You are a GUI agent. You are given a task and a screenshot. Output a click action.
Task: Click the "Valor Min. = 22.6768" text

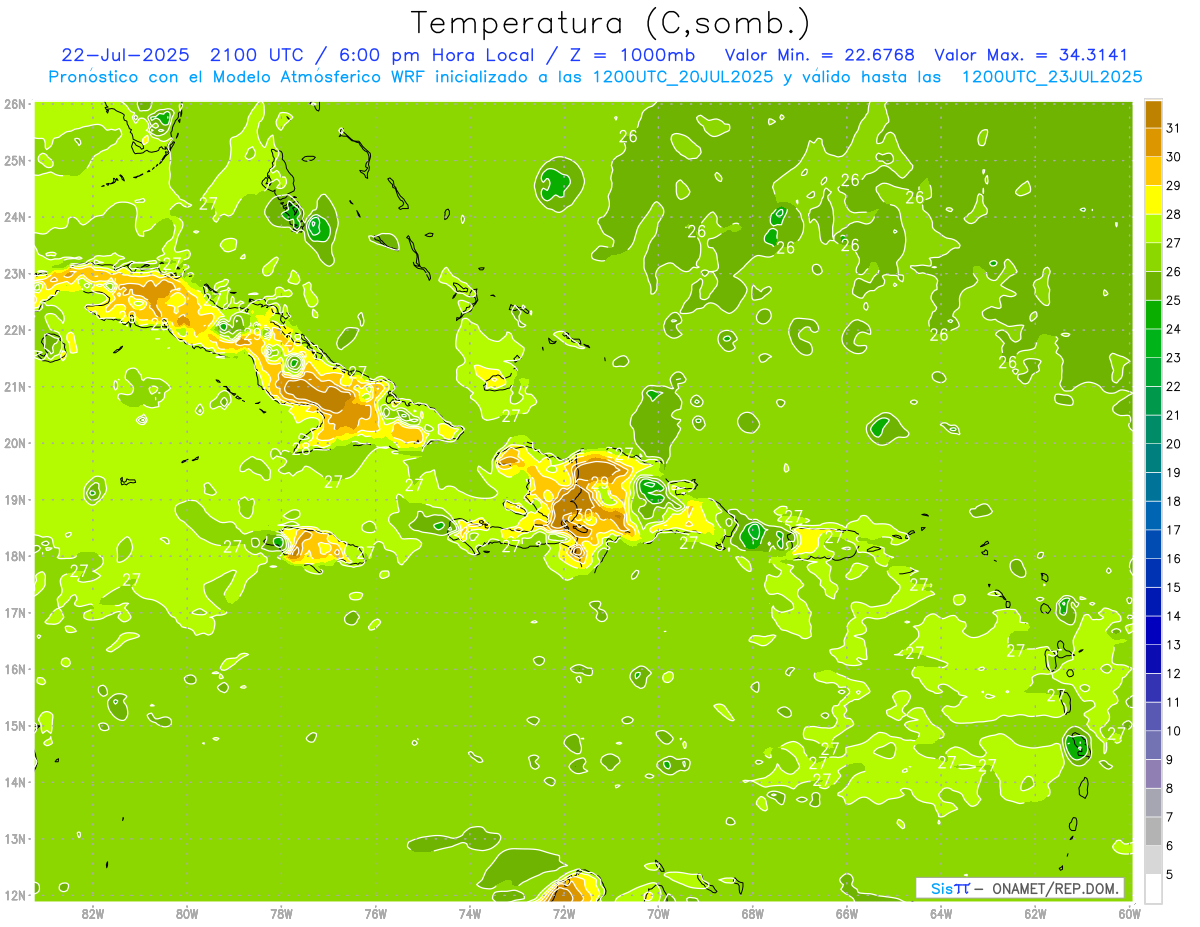pos(819,55)
